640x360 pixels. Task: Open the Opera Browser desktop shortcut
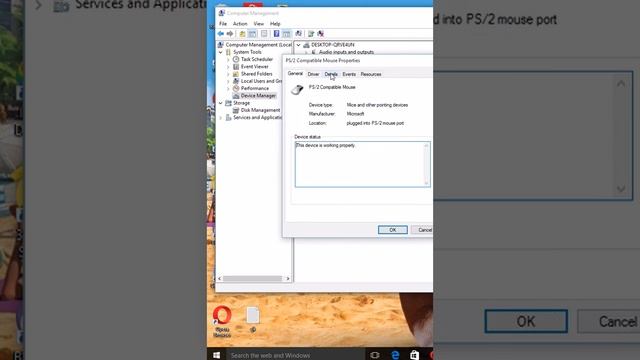222,322
